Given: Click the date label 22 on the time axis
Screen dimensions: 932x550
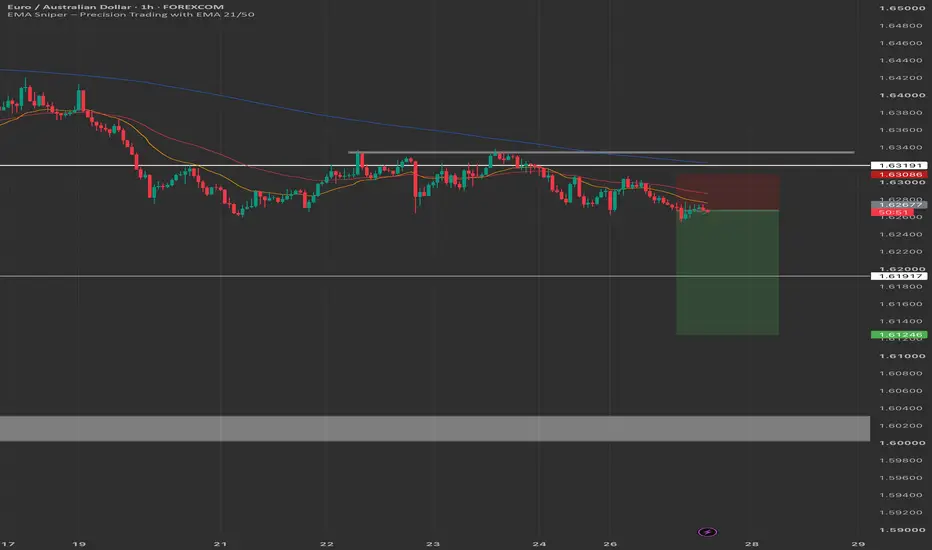Looking at the screenshot, I should click(x=326, y=544).
